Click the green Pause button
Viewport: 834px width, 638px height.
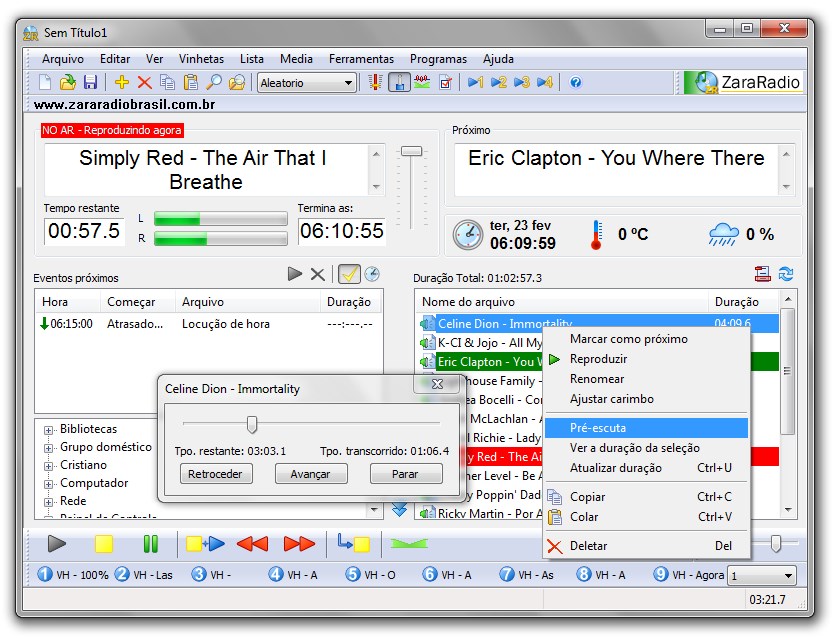click(151, 544)
